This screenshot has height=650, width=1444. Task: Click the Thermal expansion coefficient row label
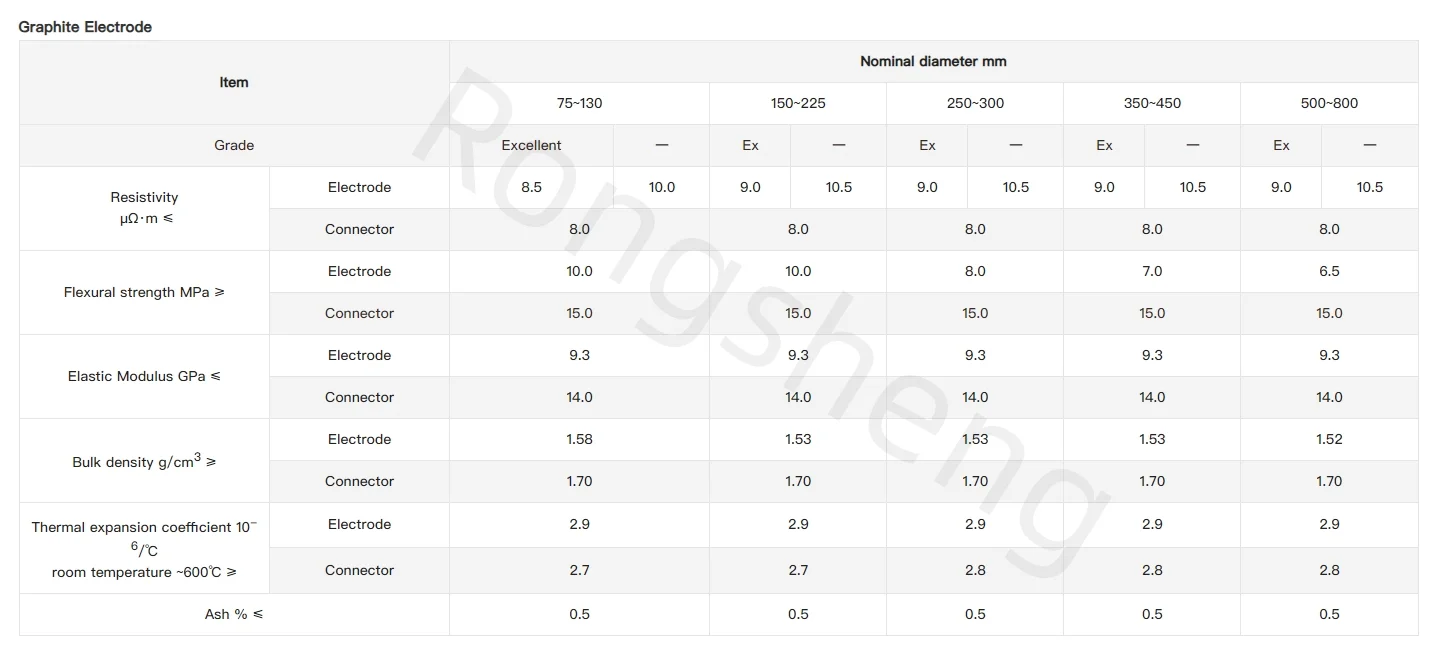144,549
